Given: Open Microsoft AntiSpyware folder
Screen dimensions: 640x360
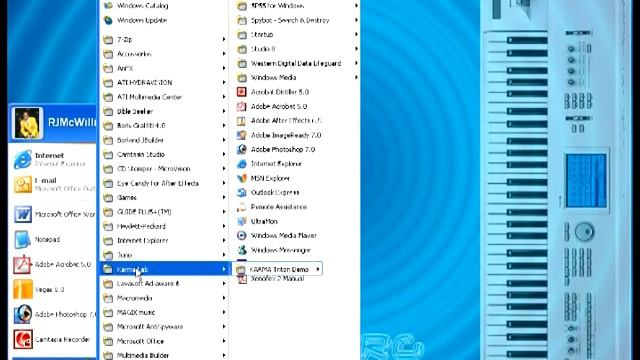Looking at the screenshot, I should 163,327.
